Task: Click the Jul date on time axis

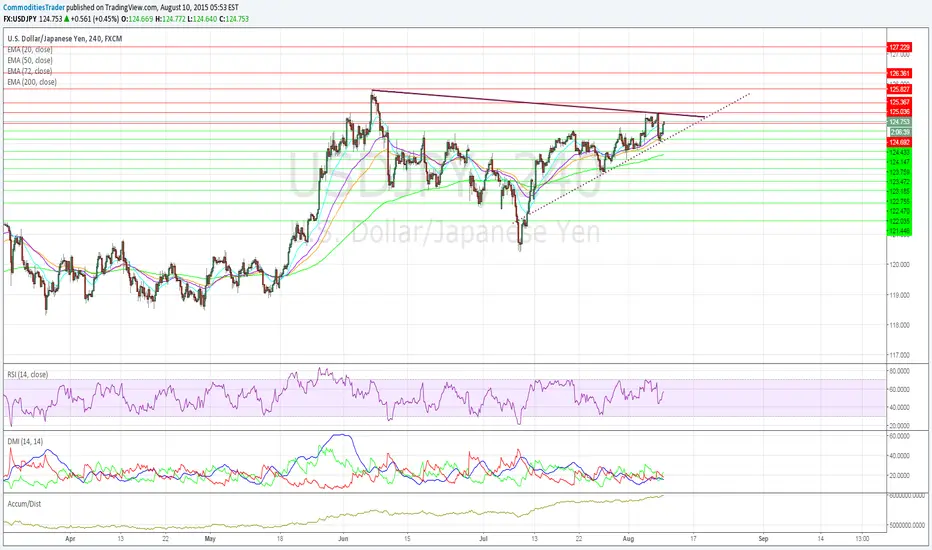Action: pyautogui.click(x=484, y=539)
